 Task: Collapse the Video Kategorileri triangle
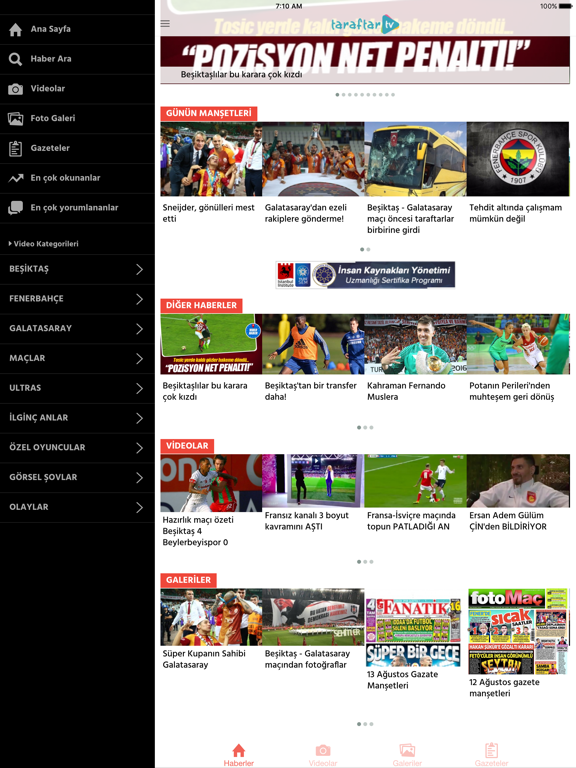click(x=10, y=243)
